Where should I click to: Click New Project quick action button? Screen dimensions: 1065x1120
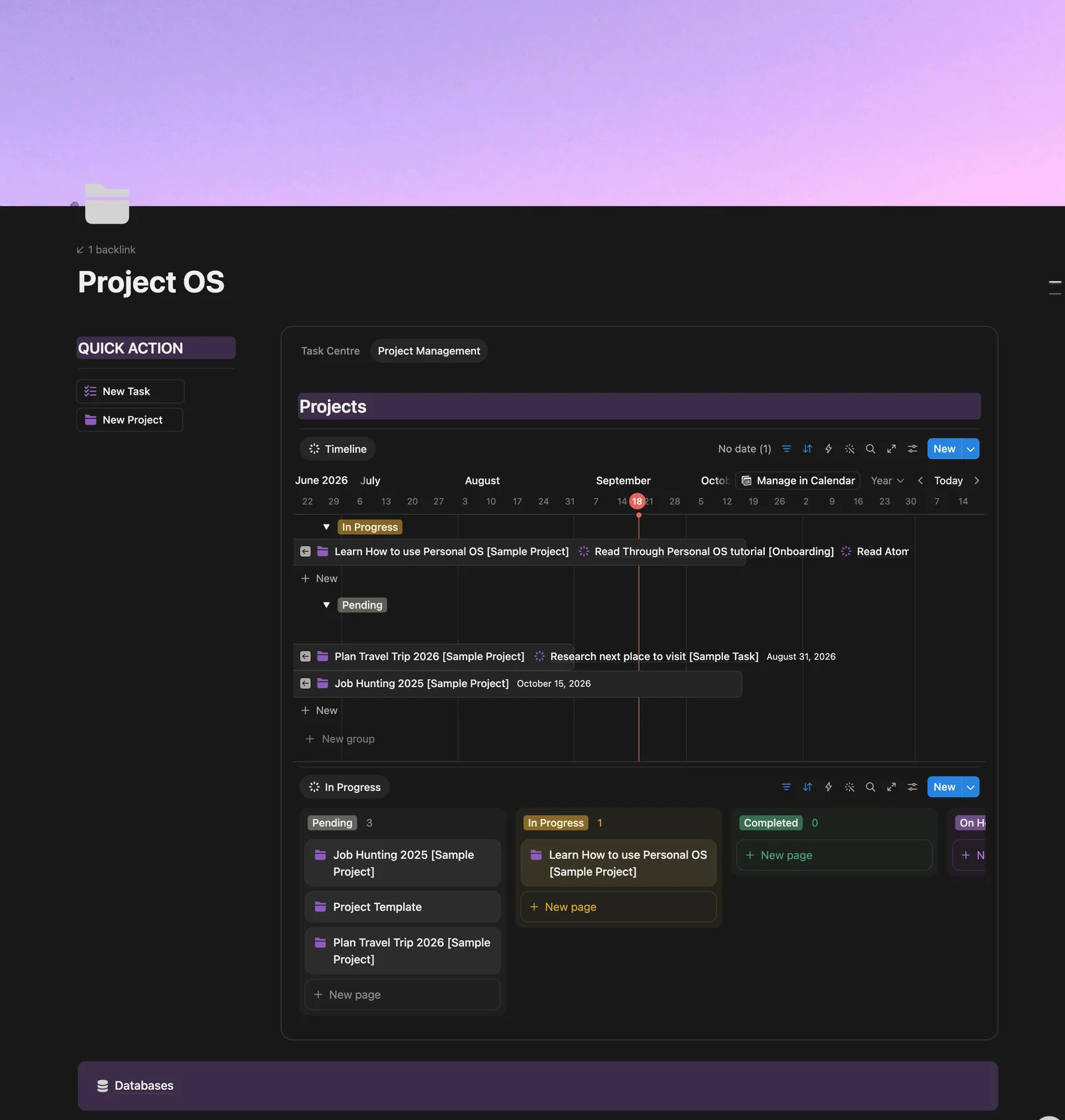(x=130, y=420)
